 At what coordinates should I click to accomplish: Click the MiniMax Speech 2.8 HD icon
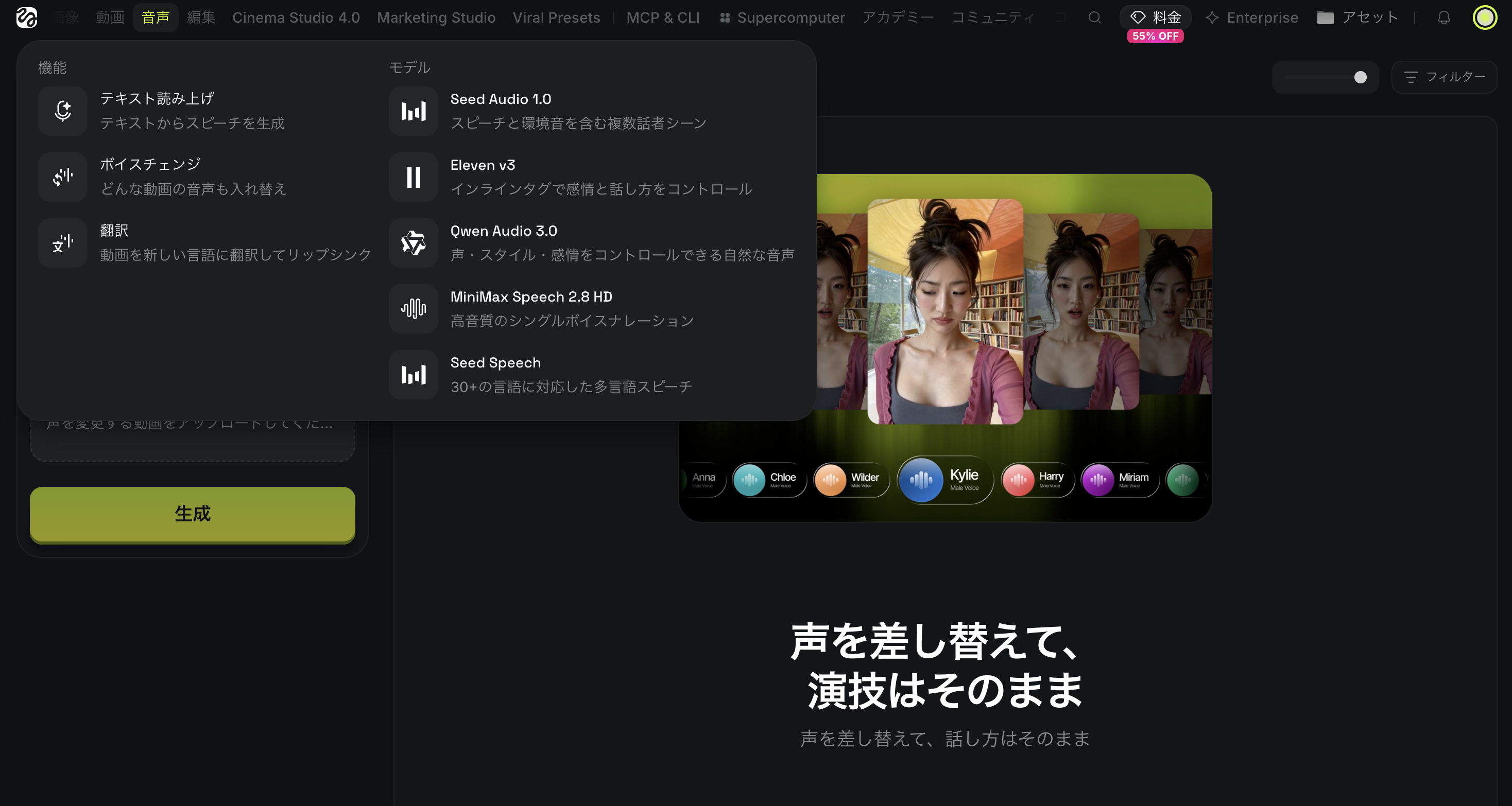click(x=413, y=309)
